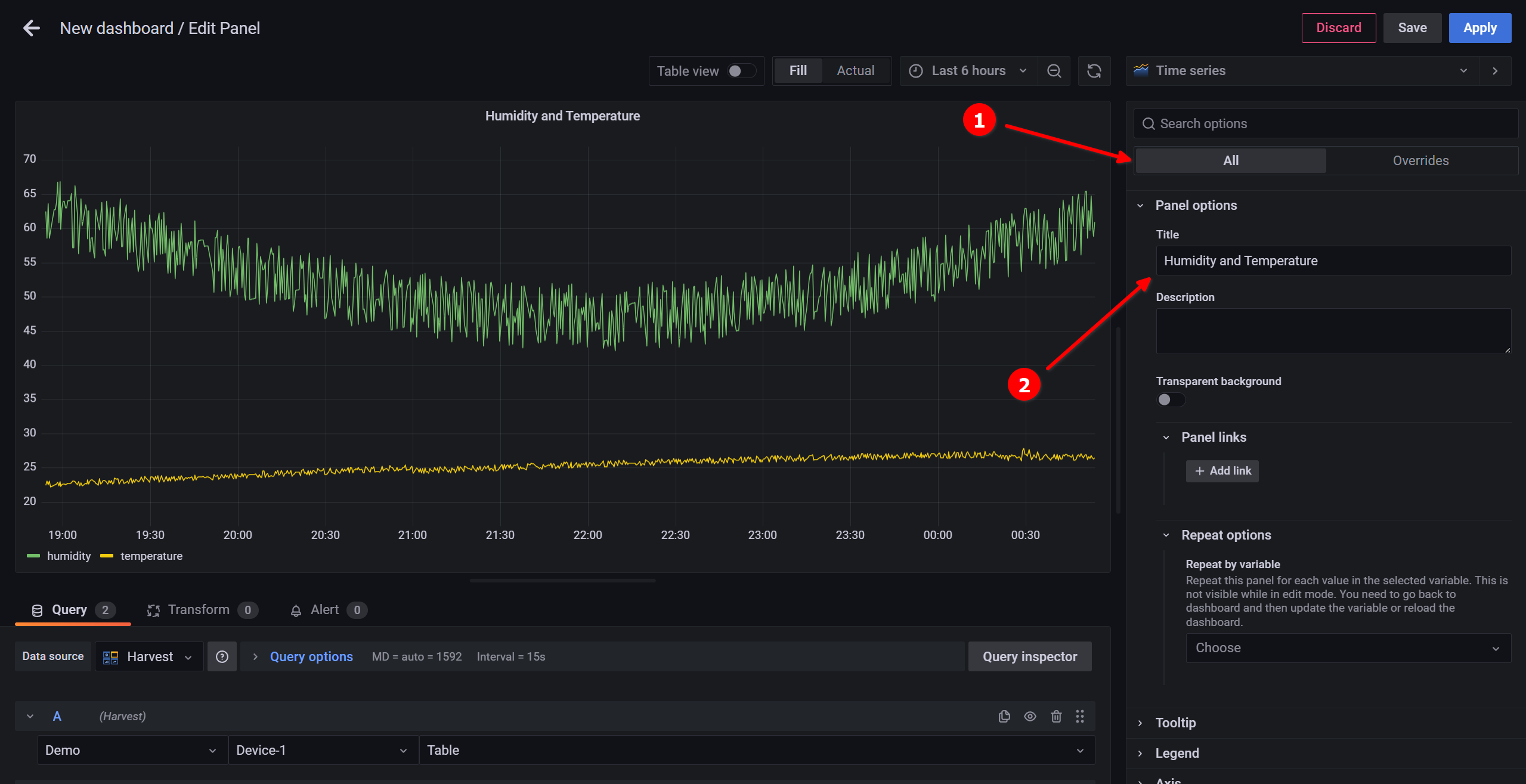Click the Apply button
This screenshot has width=1526, height=784.
click(x=1479, y=28)
